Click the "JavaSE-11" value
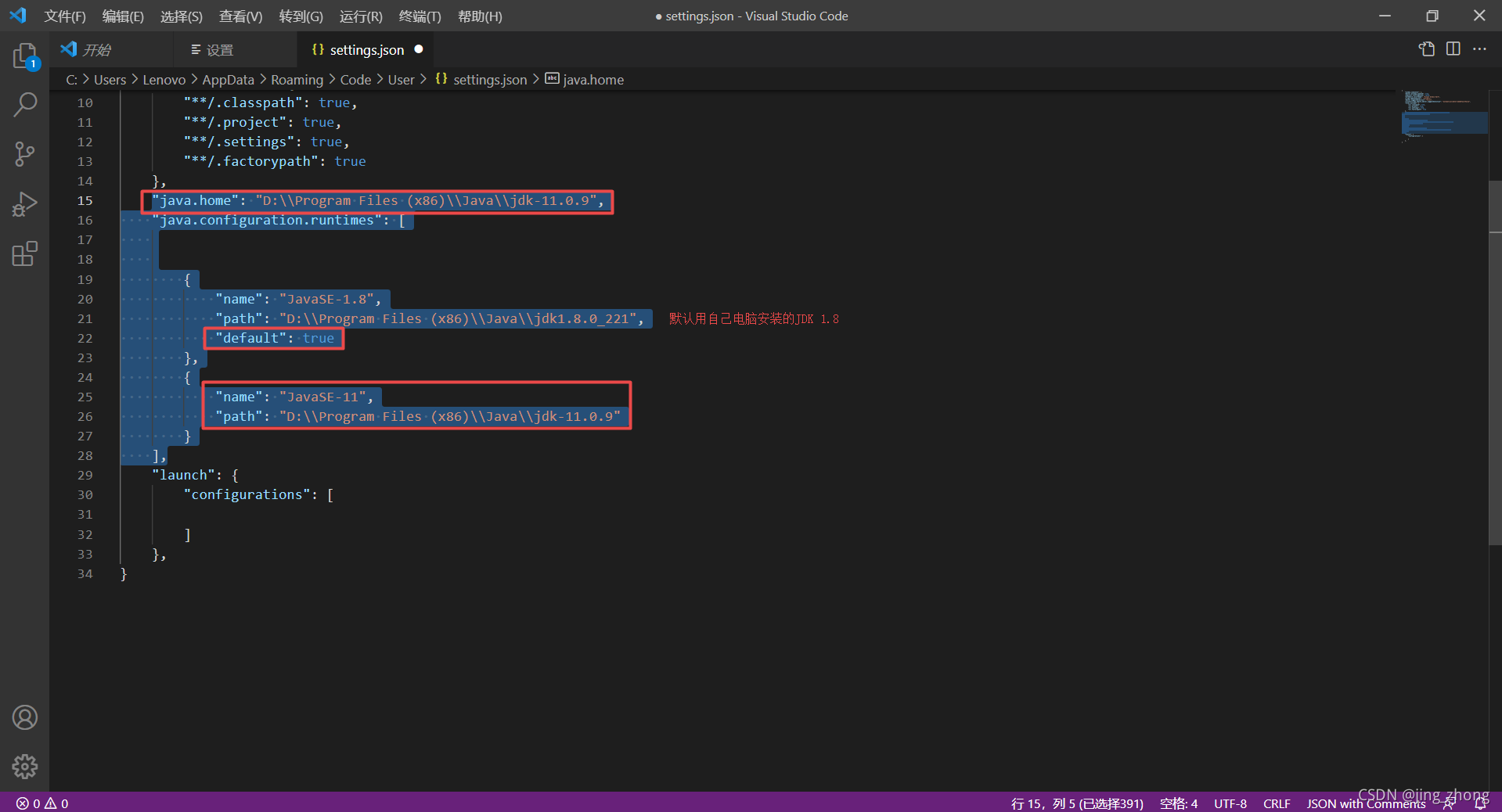The height and width of the screenshot is (812, 1502). click(322, 397)
